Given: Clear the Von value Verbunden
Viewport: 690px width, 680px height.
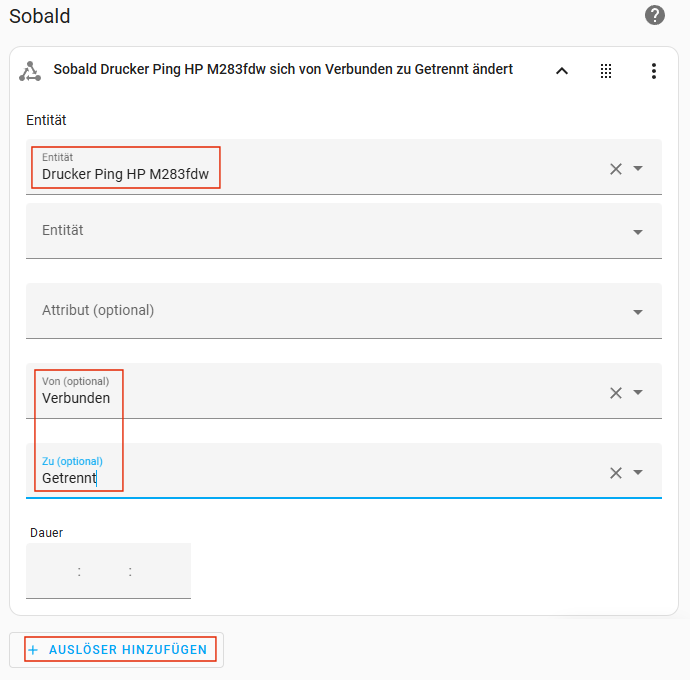Looking at the screenshot, I should 616,393.
